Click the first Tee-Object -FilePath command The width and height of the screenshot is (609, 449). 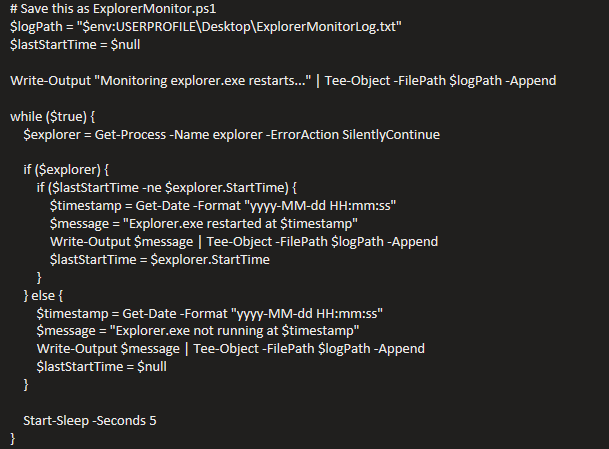point(440,80)
